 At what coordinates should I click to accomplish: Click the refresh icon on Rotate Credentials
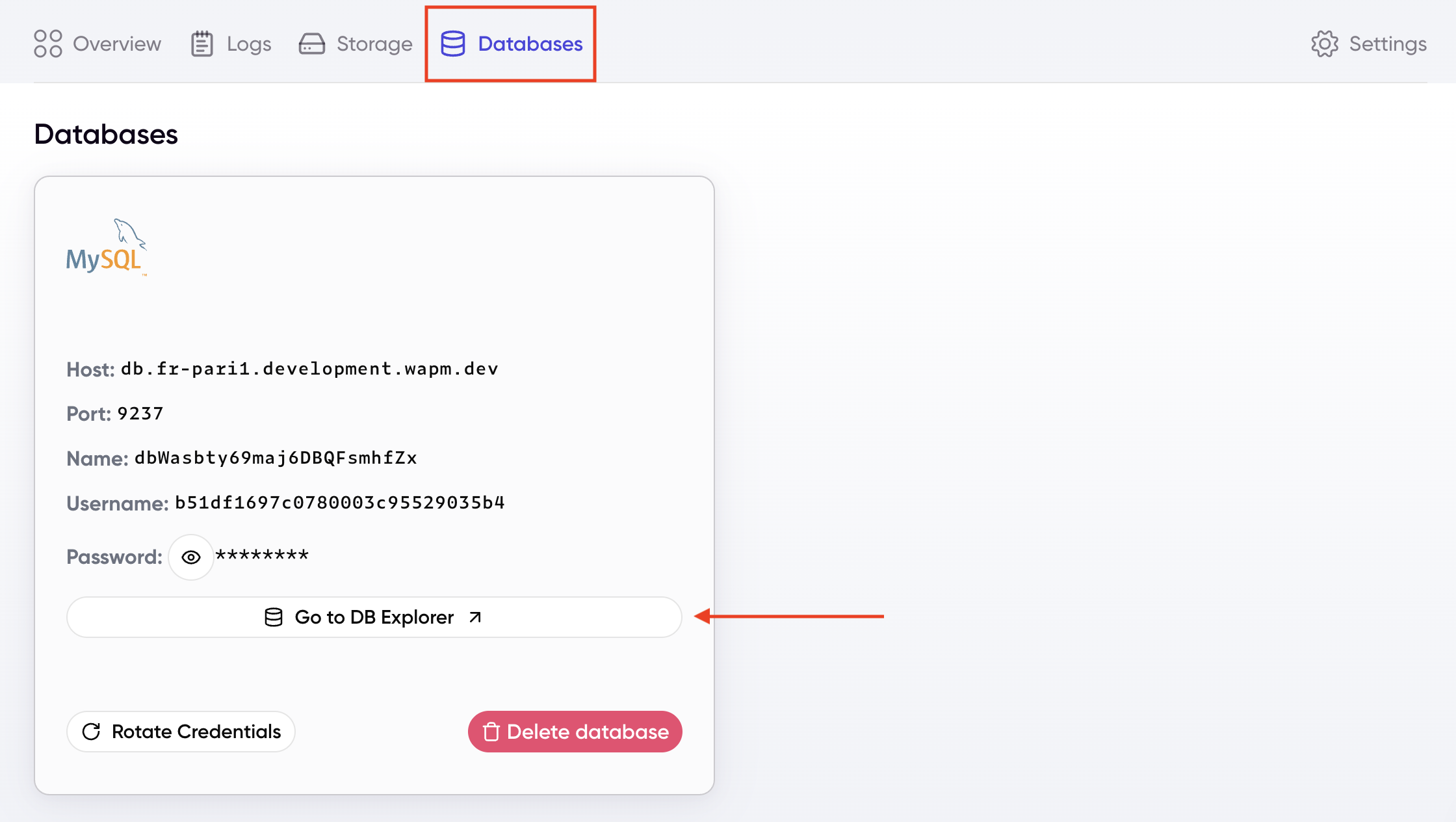[x=92, y=731]
